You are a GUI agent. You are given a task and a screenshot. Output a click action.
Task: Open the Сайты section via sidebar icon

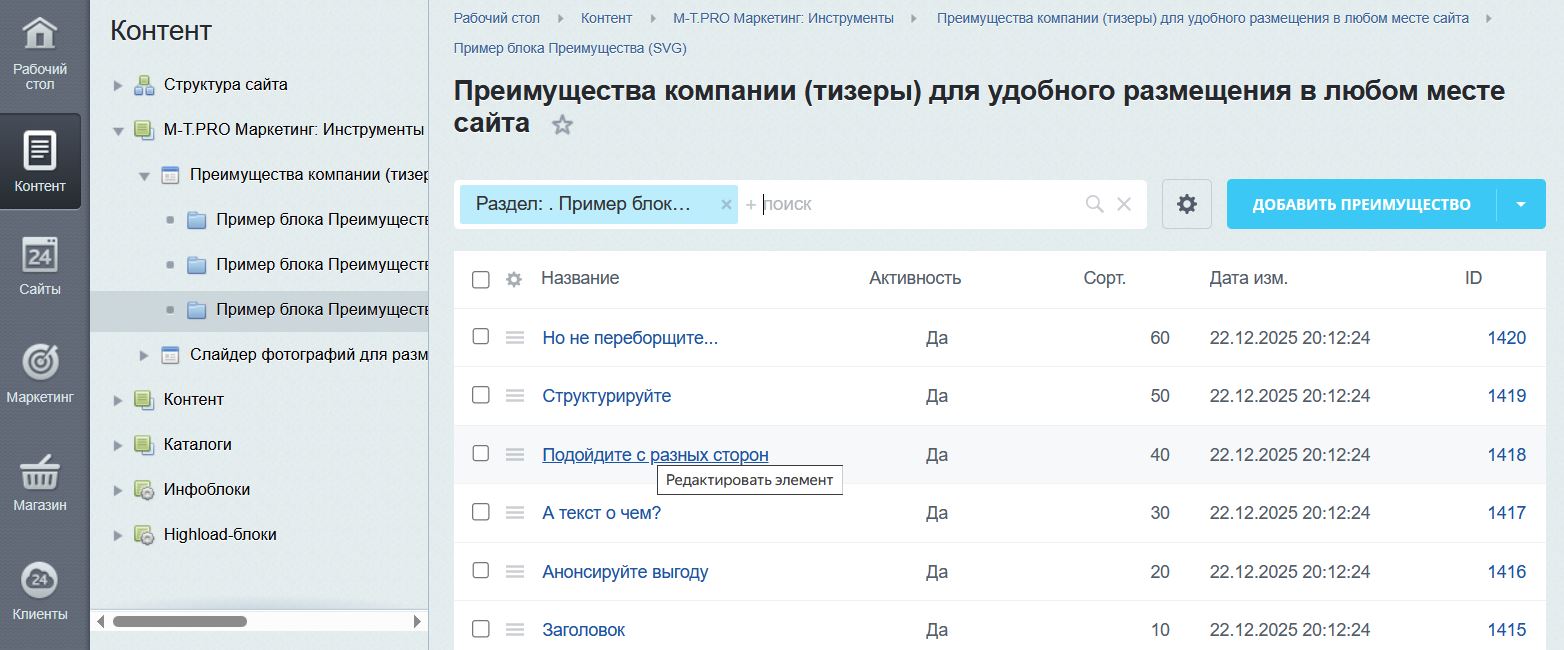pyautogui.click(x=40, y=265)
